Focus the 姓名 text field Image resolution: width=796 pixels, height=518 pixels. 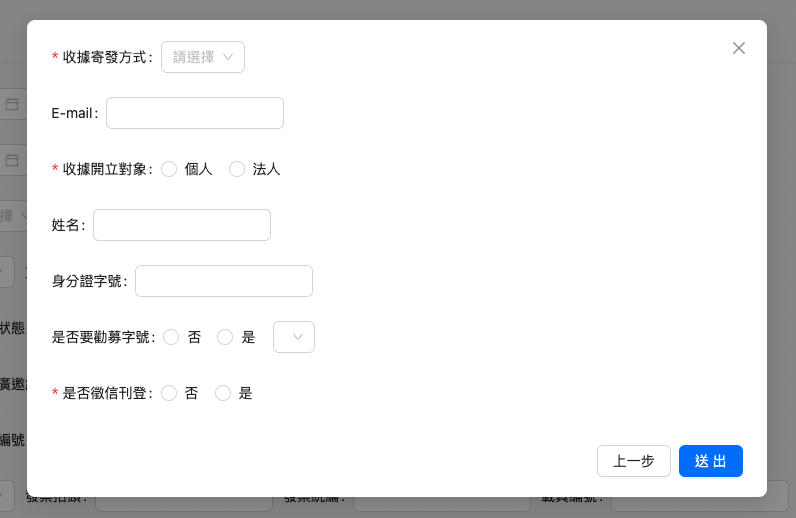click(182, 225)
